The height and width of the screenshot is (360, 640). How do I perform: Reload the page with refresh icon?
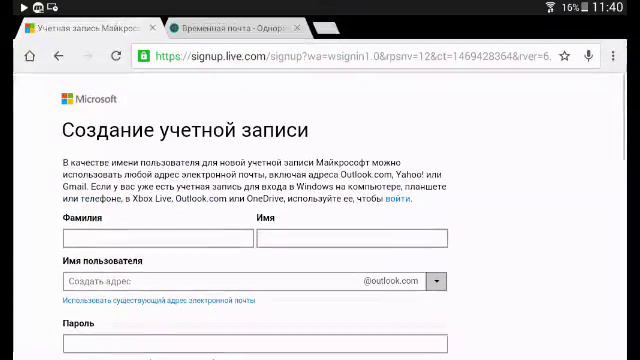[116, 56]
